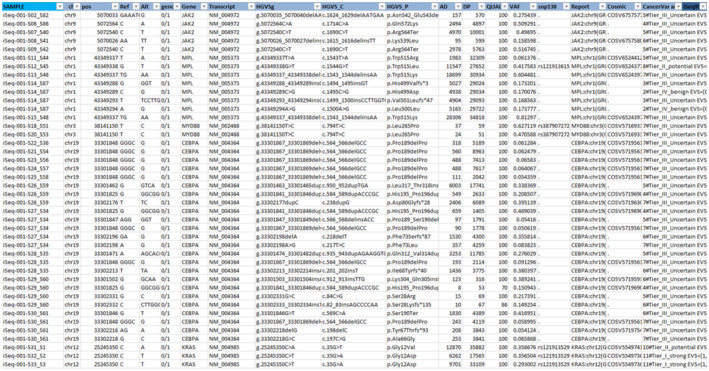Expand the Ref column filter arrow
The height and width of the screenshot is (371, 709).
point(135,7)
